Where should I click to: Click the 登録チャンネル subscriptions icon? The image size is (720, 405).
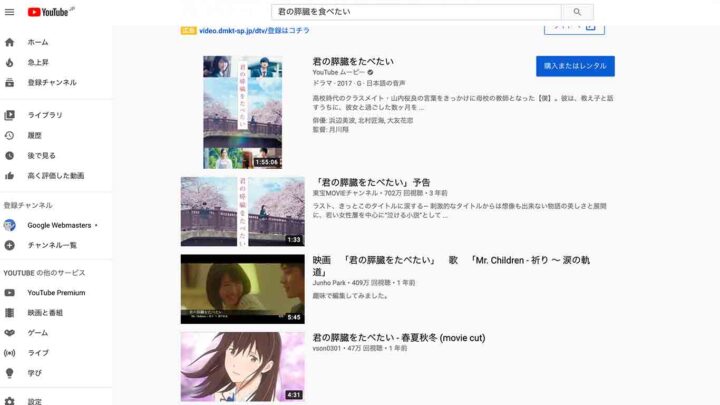point(10,83)
